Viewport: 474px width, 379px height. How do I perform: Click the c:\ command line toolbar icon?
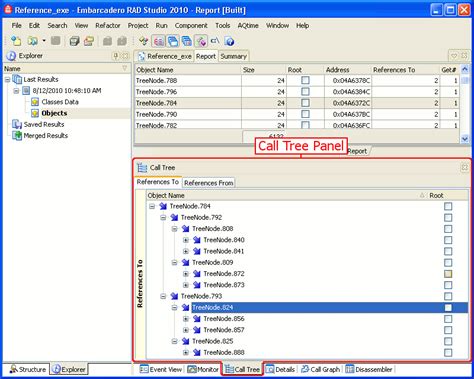coord(215,41)
